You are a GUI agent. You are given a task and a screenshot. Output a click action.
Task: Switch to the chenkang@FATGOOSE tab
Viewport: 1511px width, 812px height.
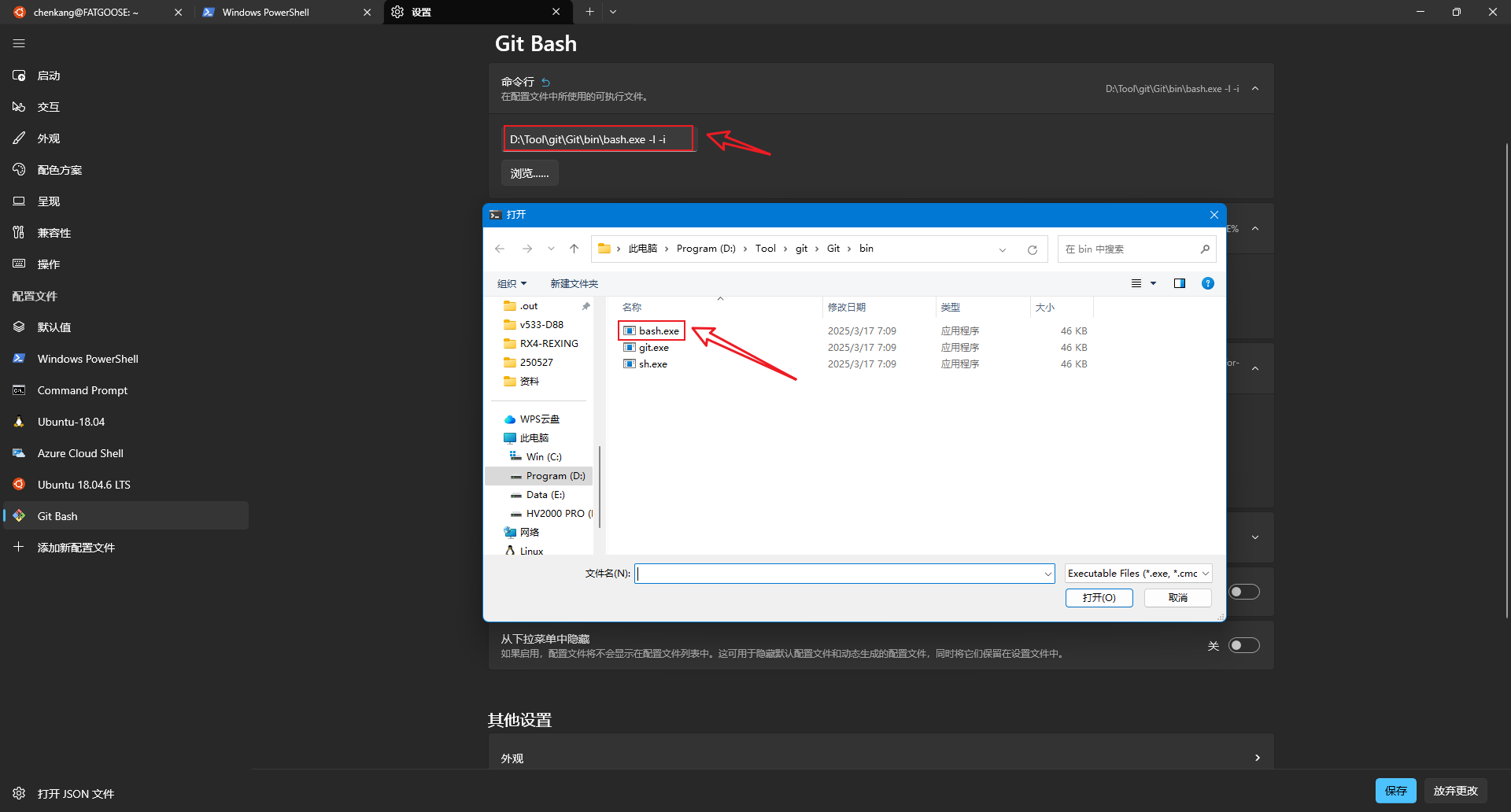87,12
